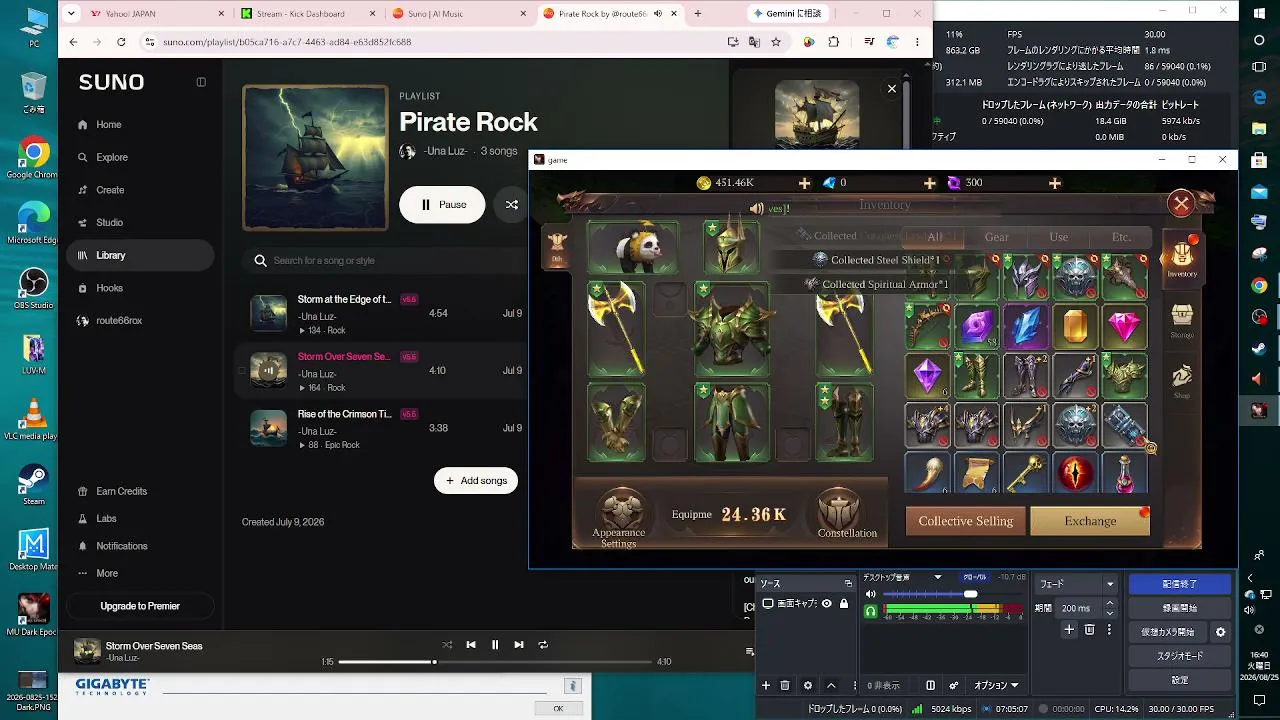Click Upgrade to Premier
Viewport: 1280px width, 720px height.
click(140, 606)
